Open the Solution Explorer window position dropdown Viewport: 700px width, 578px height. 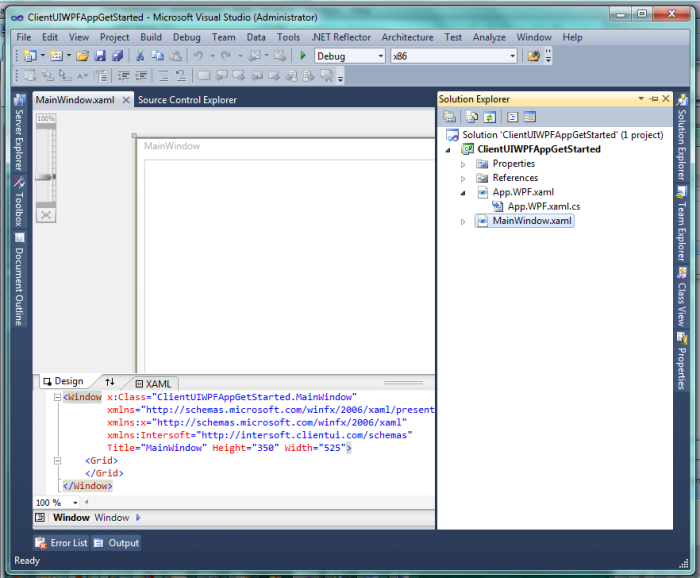tap(641, 98)
